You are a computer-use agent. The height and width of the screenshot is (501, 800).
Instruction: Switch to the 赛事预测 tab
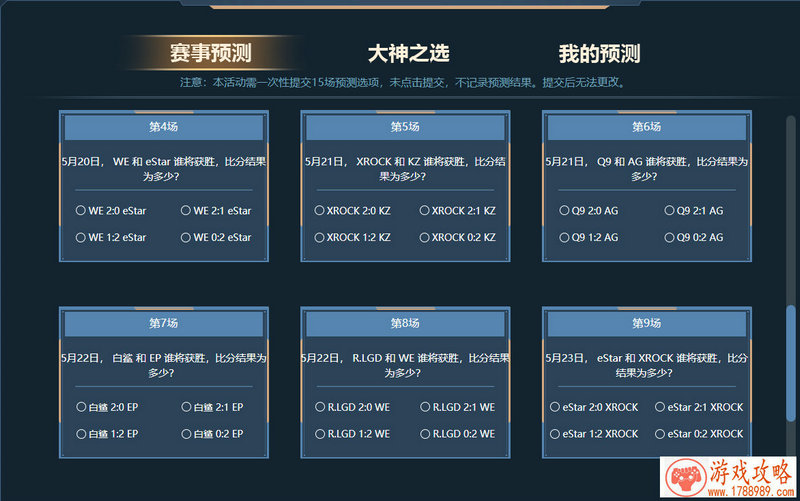209,53
